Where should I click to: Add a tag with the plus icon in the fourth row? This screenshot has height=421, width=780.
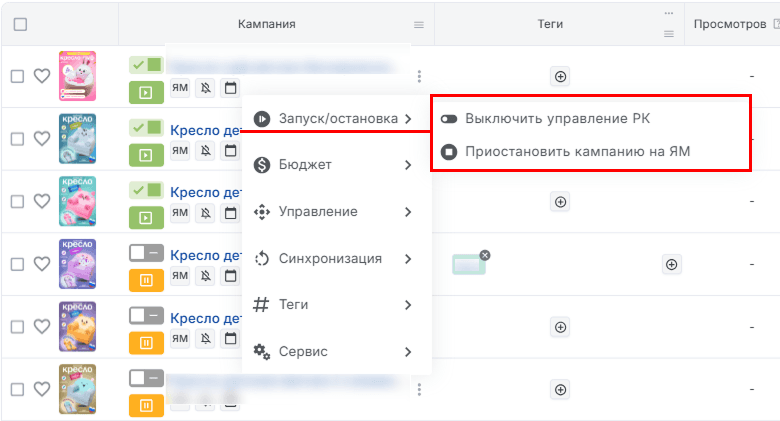(672, 265)
